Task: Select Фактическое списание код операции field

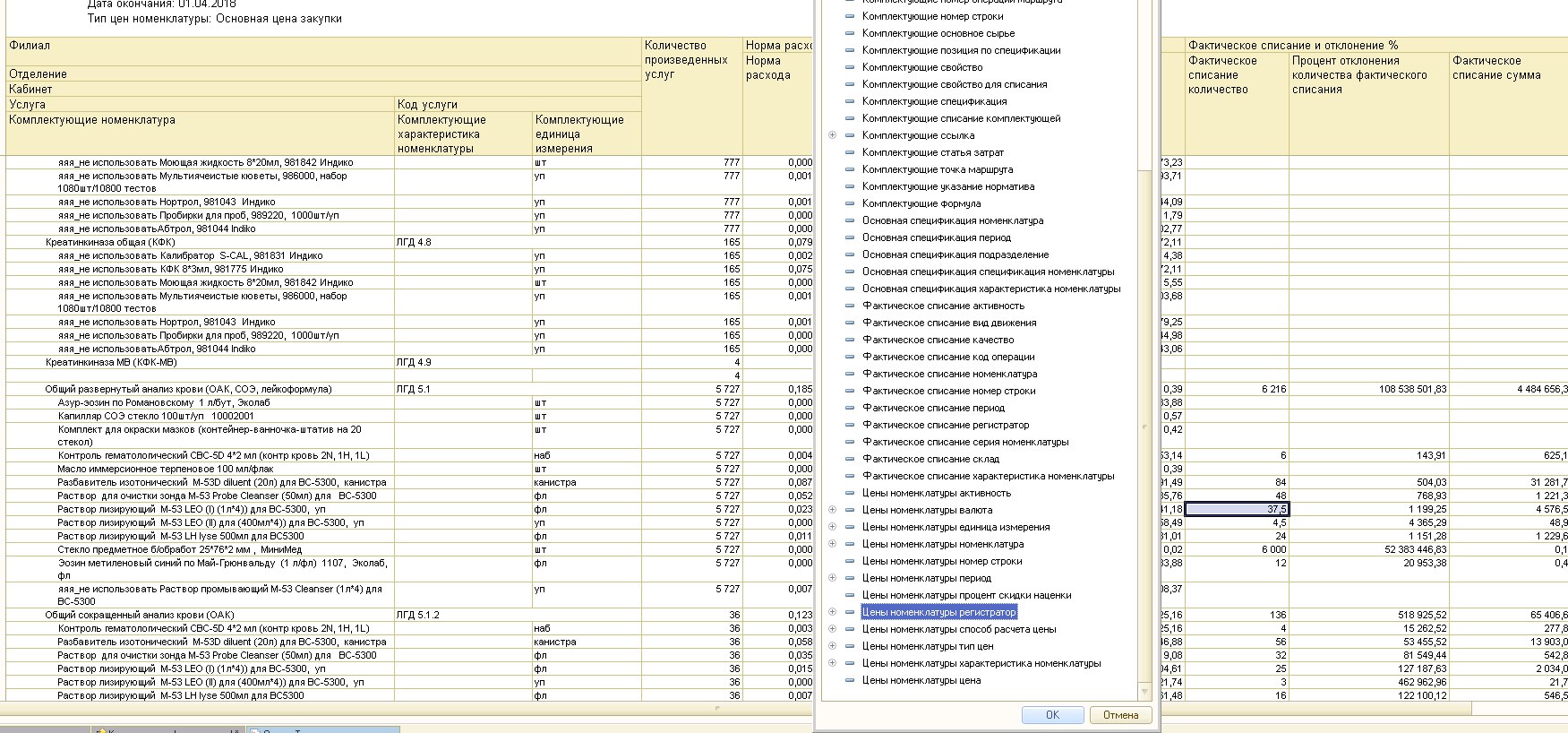Action: click(x=948, y=357)
